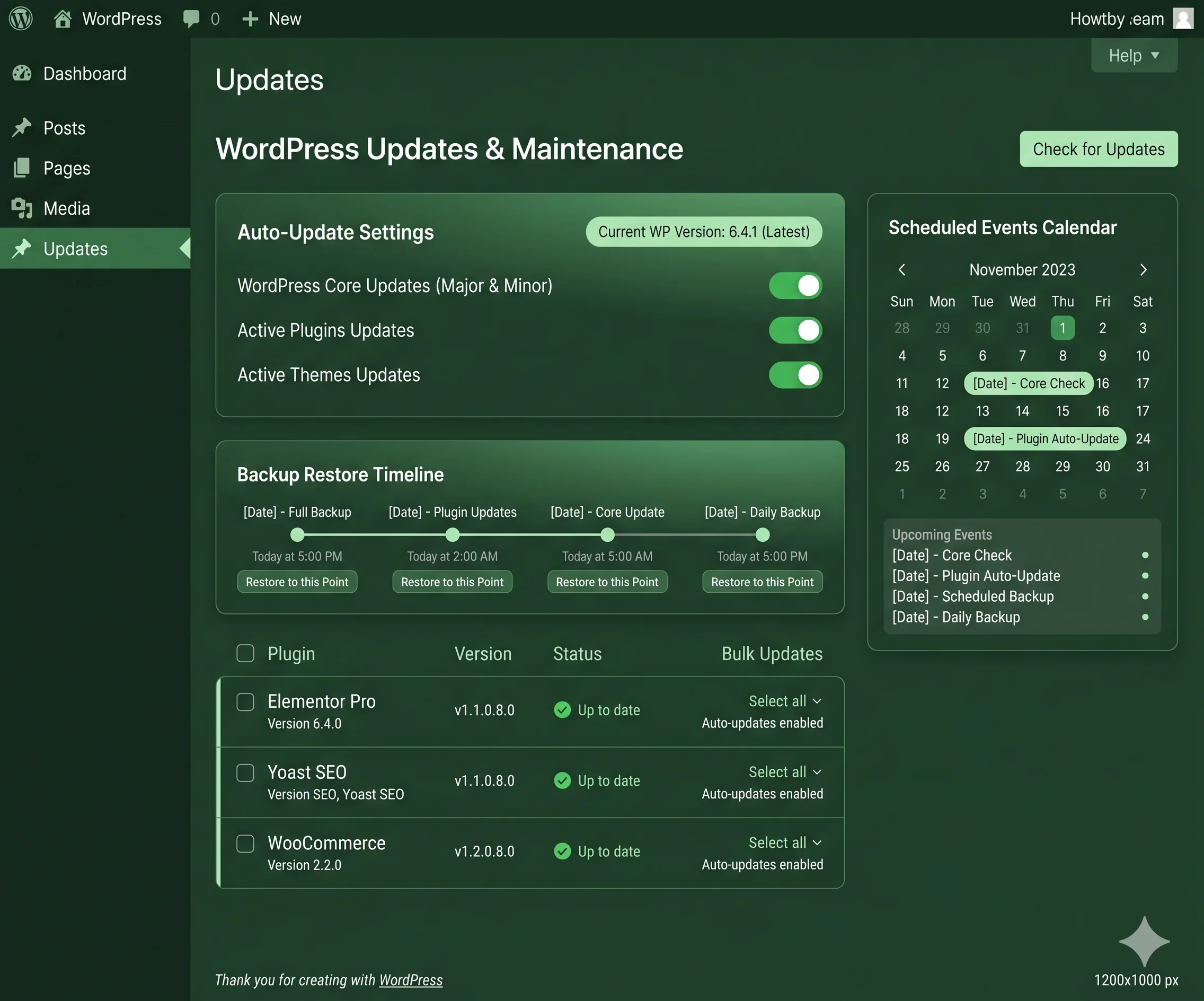Open Dashboard menu item
This screenshot has width=1204, height=1001.
click(x=95, y=73)
